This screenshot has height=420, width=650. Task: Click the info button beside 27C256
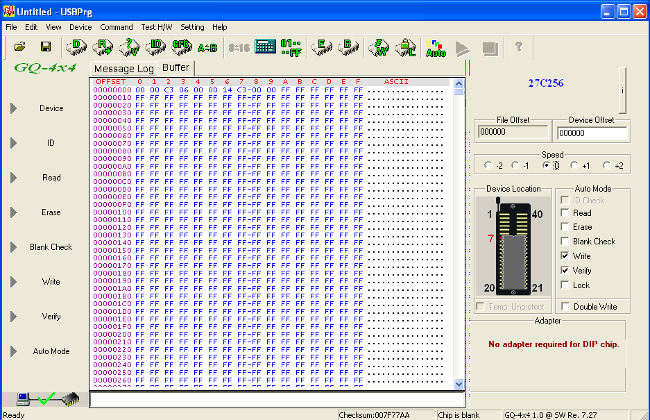tap(622, 90)
